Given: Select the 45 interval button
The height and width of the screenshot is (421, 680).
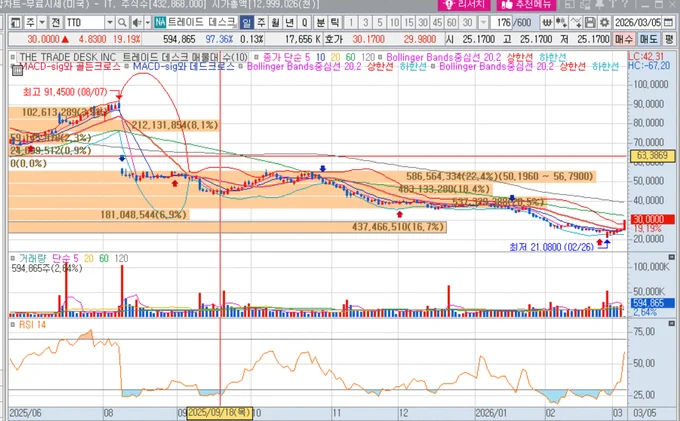Looking at the screenshot, I should (437, 22).
